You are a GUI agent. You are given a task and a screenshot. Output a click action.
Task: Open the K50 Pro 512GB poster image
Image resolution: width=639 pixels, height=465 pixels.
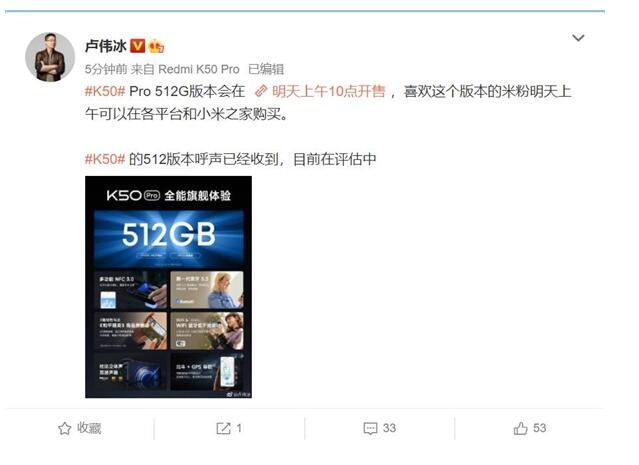click(x=168, y=287)
